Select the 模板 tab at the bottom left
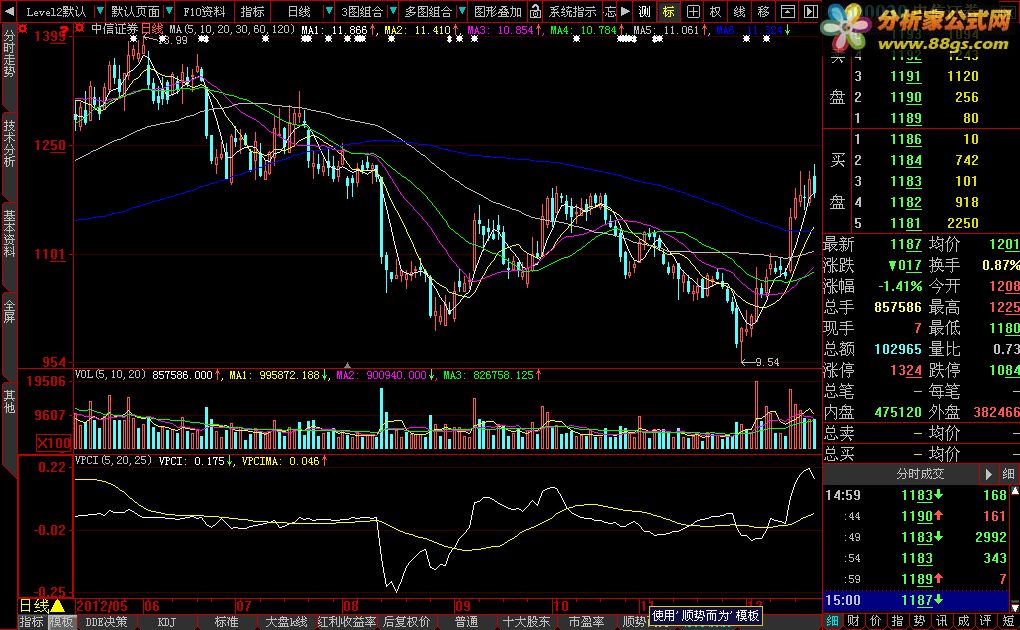Image resolution: width=1020 pixels, height=630 pixels. click(61, 622)
